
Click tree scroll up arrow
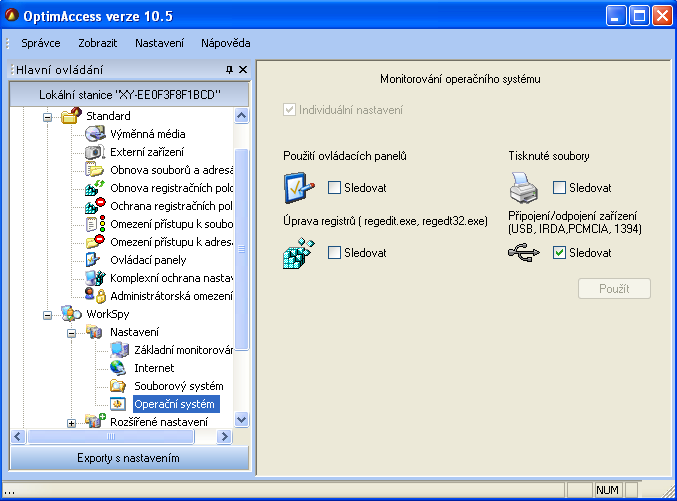point(241,115)
